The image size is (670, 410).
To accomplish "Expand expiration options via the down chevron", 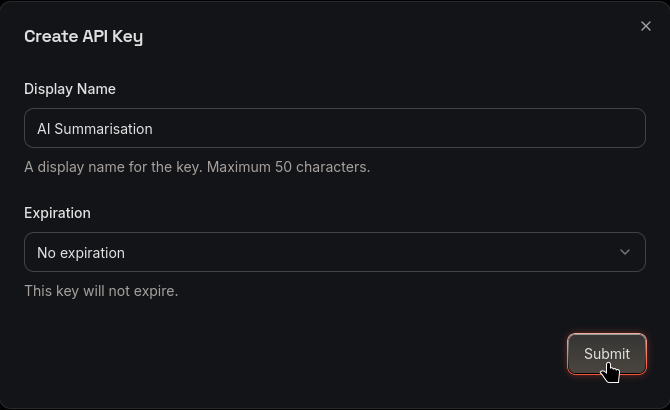I will click(x=625, y=252).
